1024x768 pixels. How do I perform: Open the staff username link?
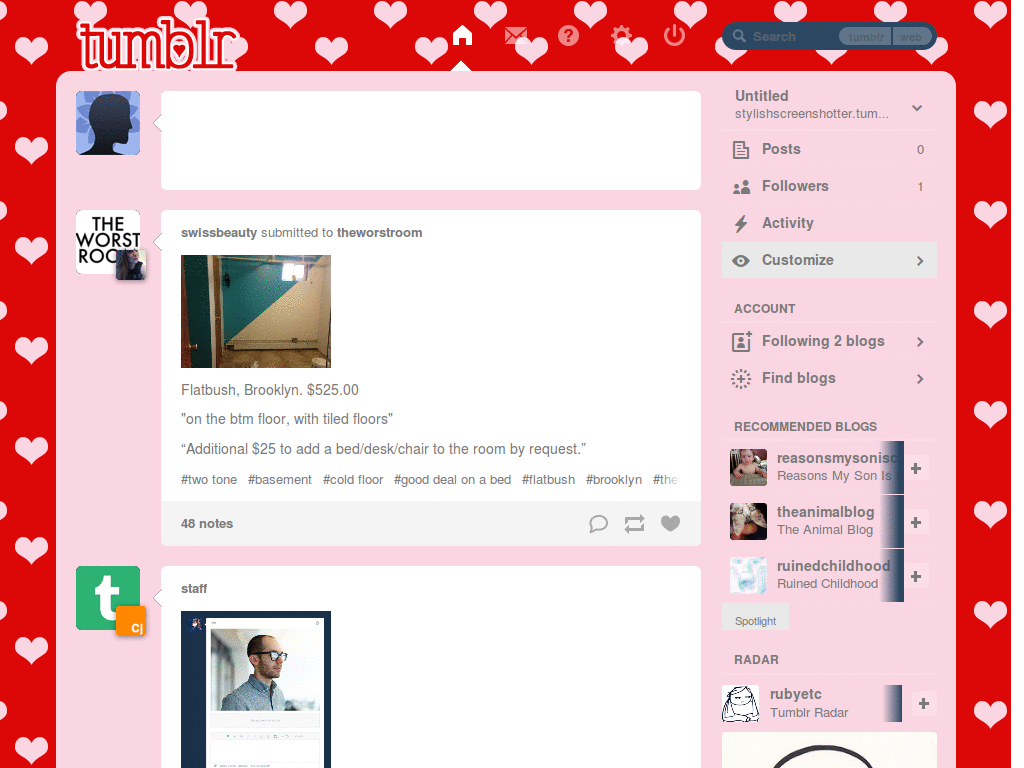(x=194, y=589)
